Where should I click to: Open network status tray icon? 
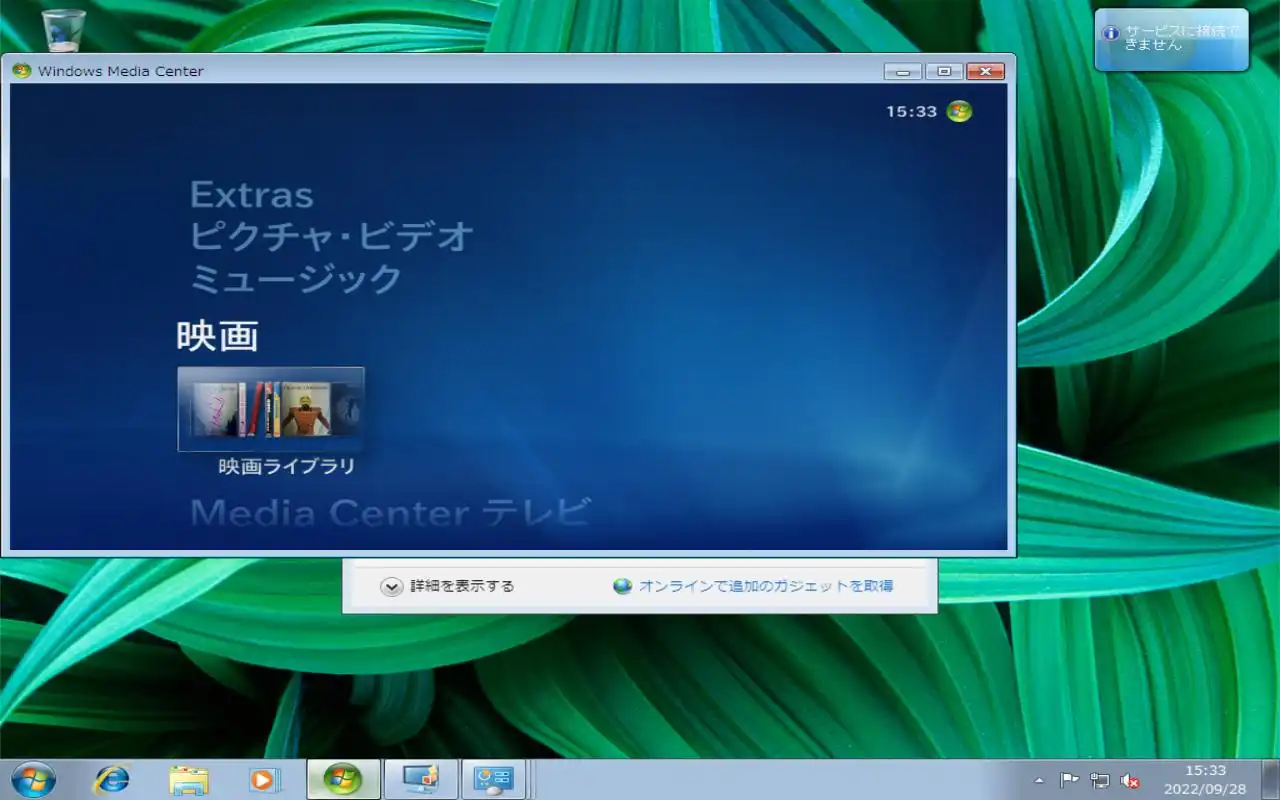click(x=1100, y=781)
